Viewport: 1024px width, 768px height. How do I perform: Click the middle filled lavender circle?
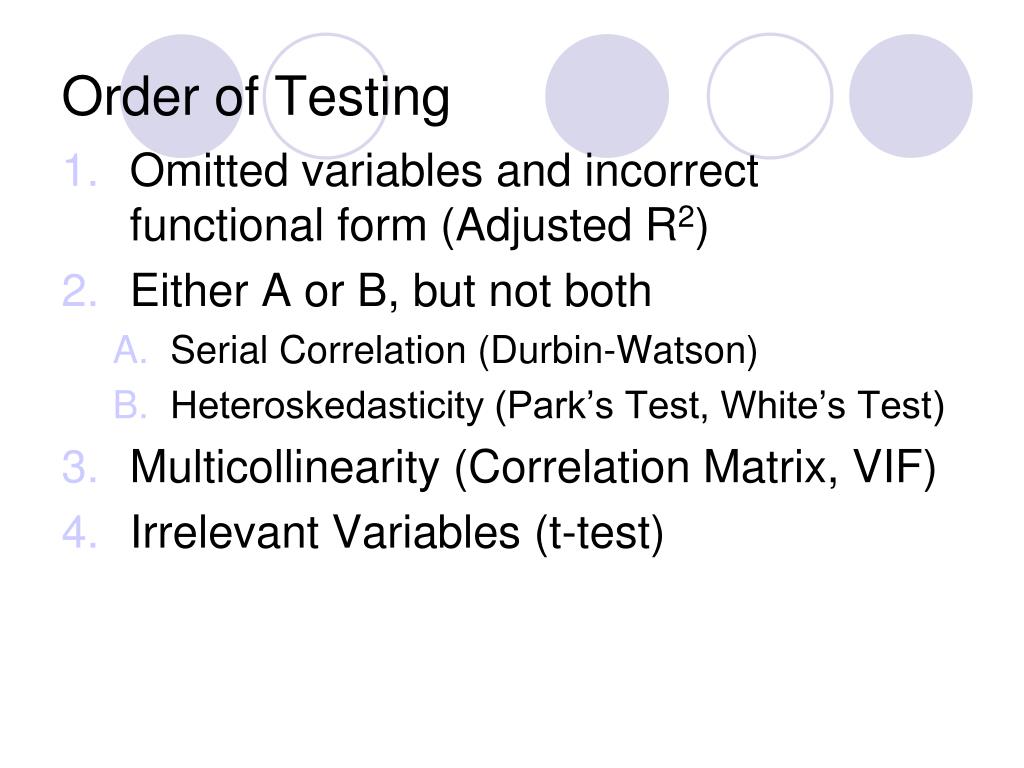[x=607, y=96]
